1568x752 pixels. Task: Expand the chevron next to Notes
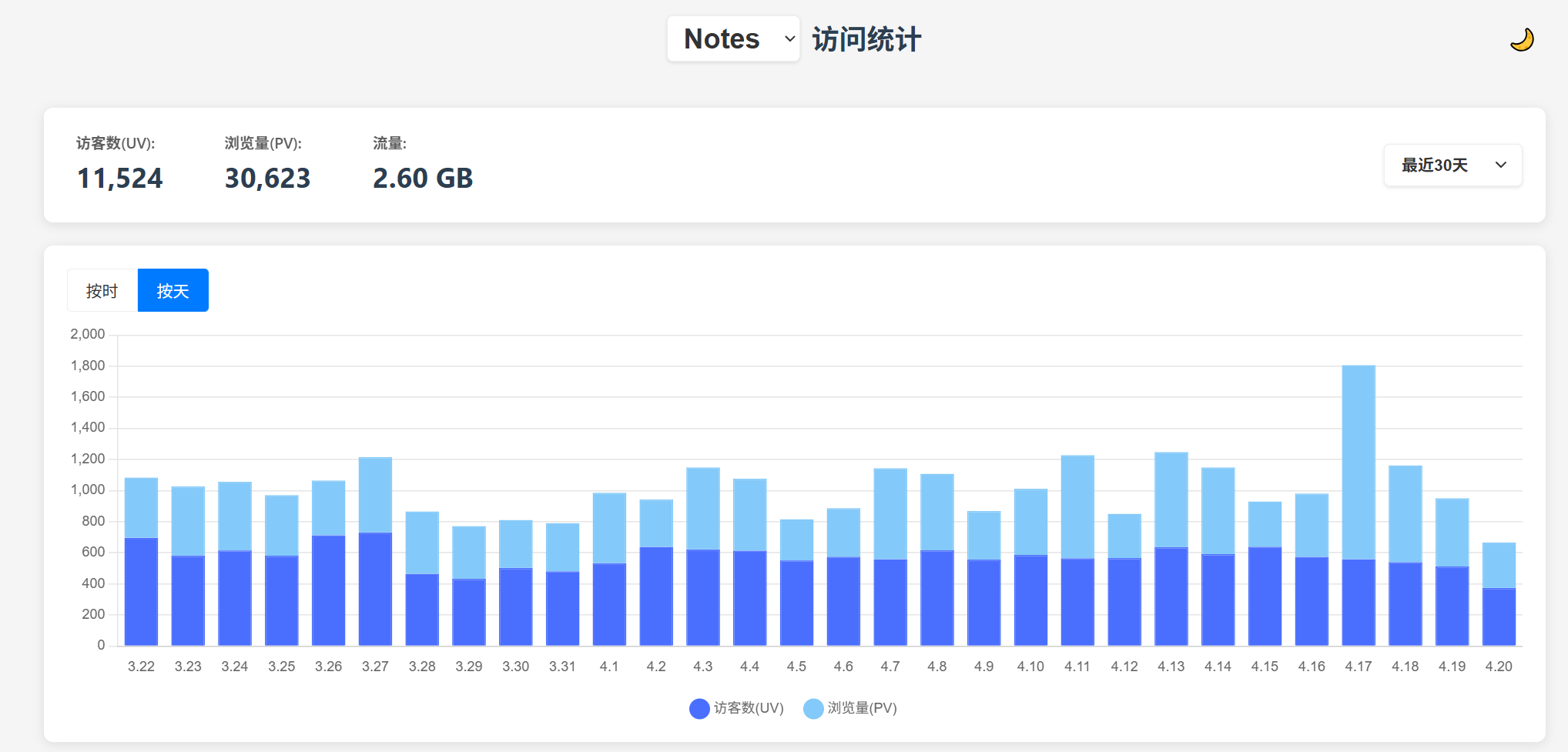click(x=787, y=38)
